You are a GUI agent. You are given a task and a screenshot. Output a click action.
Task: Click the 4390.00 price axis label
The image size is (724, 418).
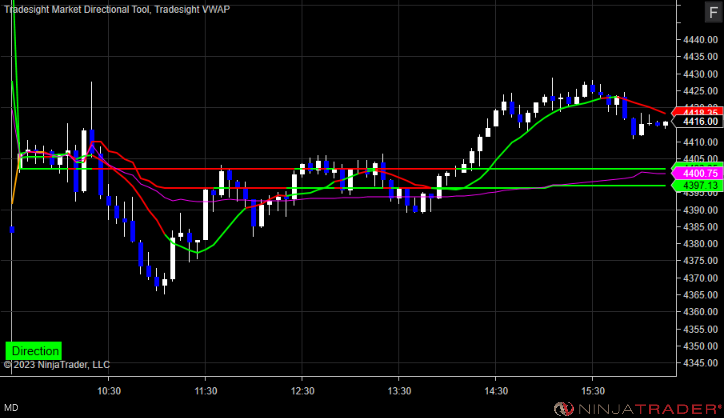pyautogui.click(x=700, y=210)
